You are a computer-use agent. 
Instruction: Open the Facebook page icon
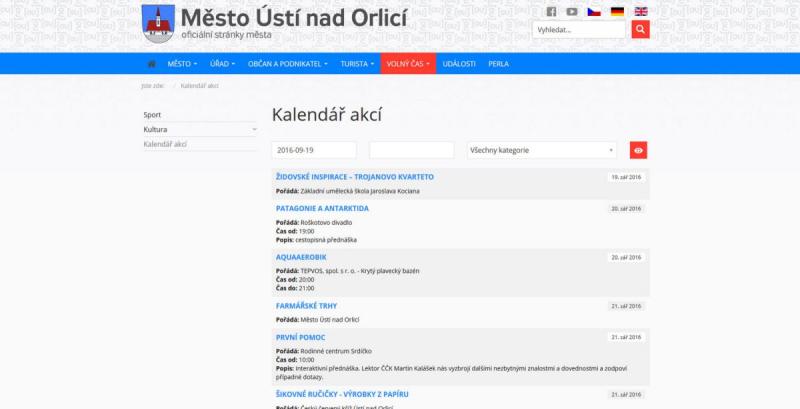point(550,12)
